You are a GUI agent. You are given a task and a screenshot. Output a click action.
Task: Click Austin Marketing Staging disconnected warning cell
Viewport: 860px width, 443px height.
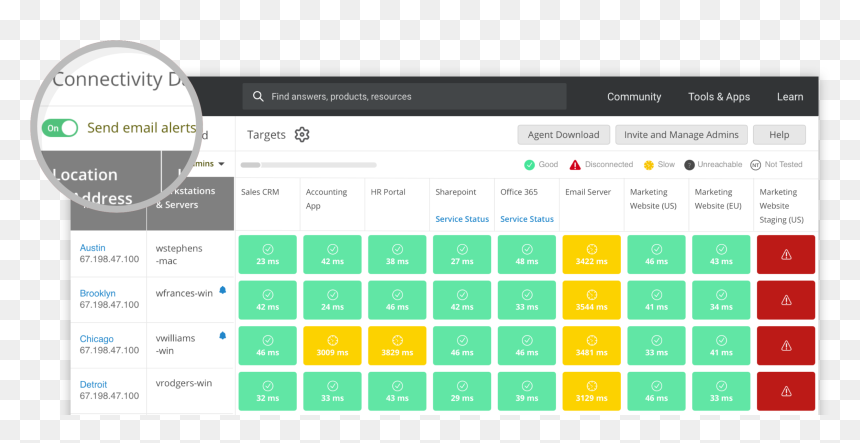coord(786,254)
